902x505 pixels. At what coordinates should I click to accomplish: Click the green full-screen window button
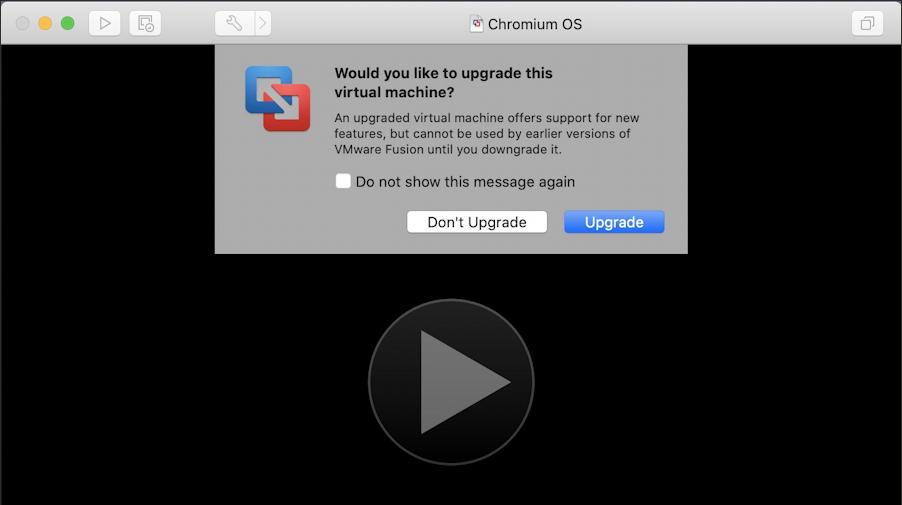pyautogui.click(x=67, y=24)
